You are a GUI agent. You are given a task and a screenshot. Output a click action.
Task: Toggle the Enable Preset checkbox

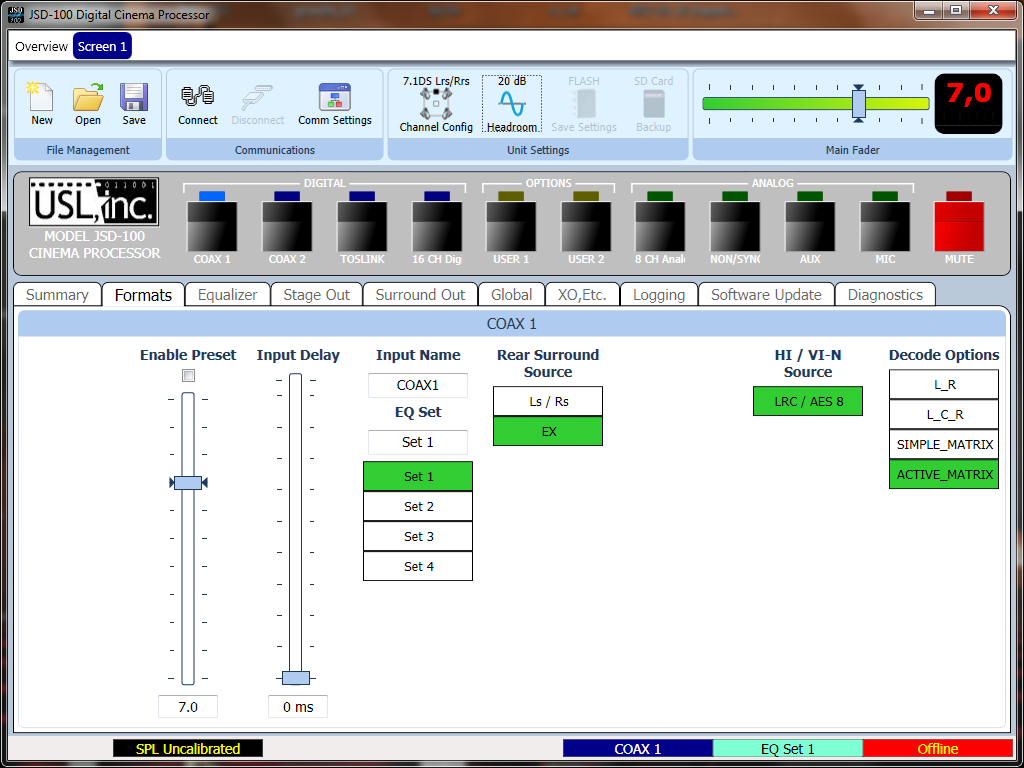pos(188,376)
